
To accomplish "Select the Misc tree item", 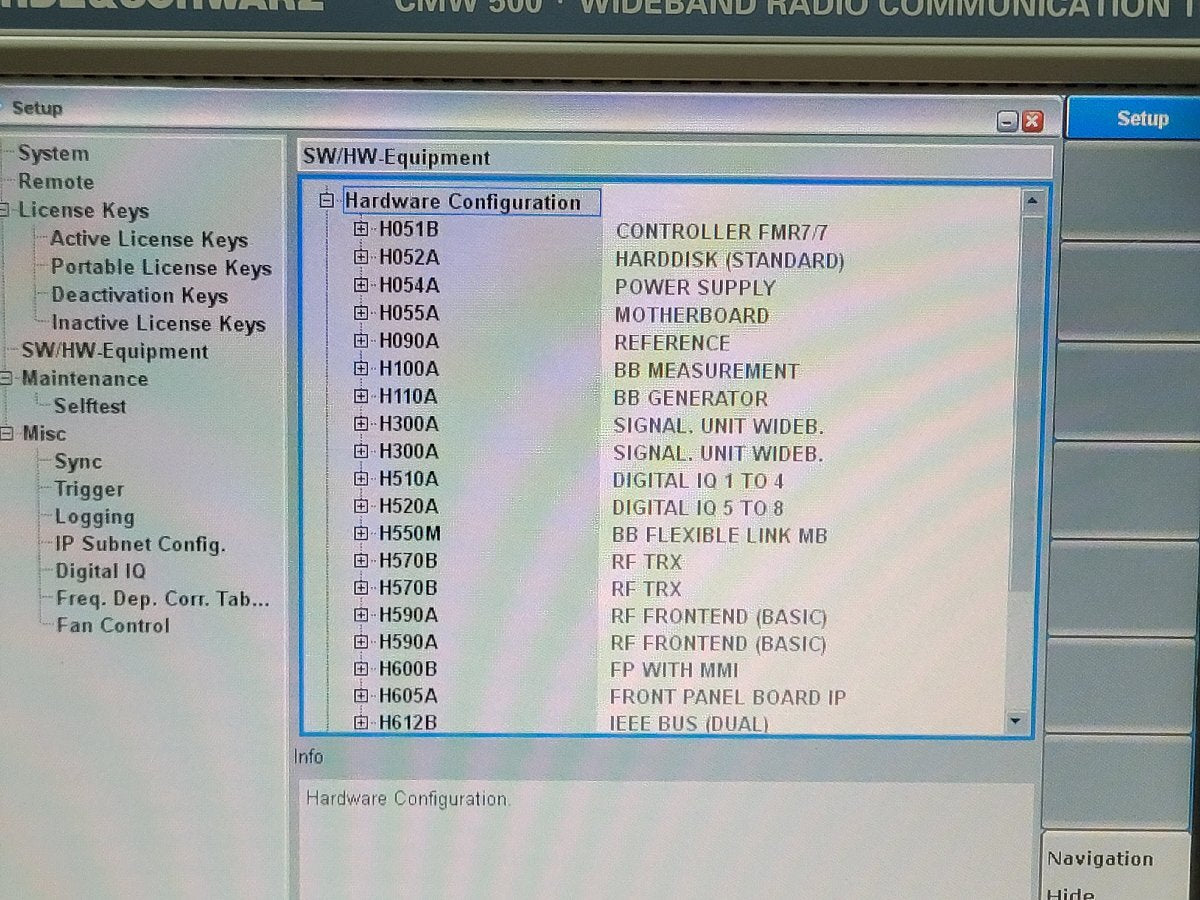I will [x=44, y=434].
